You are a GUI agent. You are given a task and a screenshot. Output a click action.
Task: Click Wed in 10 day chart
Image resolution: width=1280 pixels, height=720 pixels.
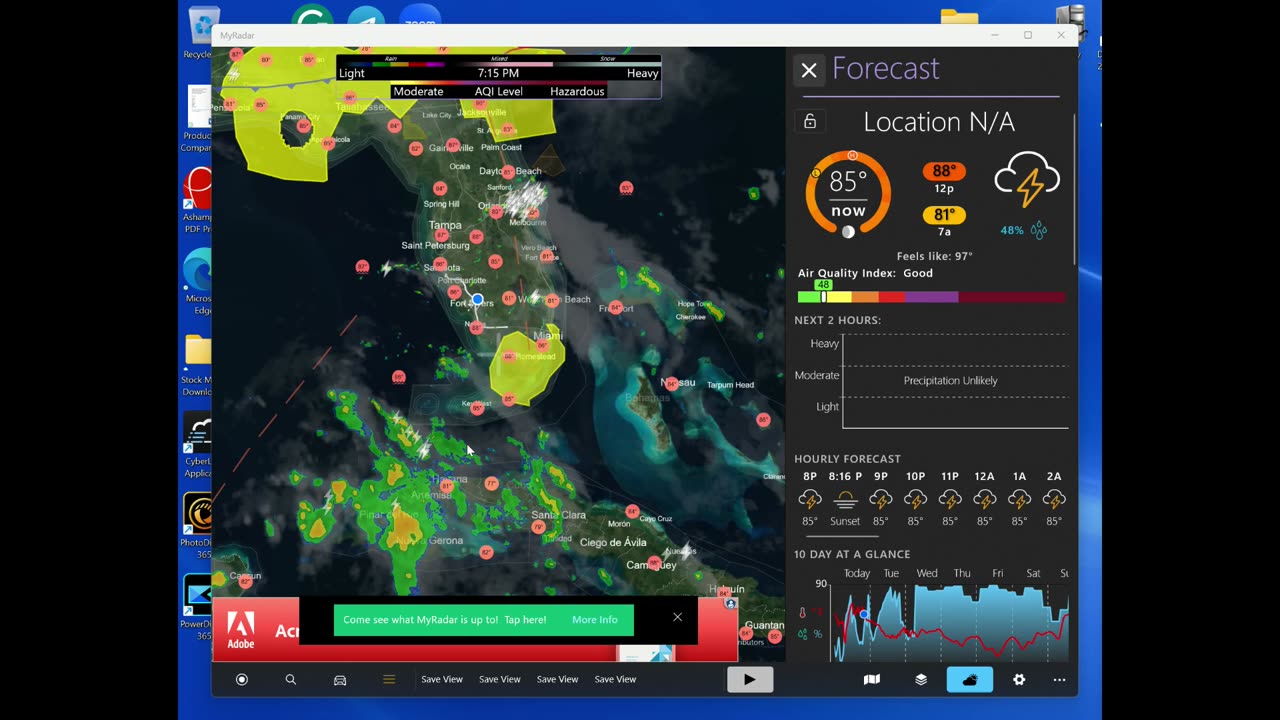[x=927, y=574]
